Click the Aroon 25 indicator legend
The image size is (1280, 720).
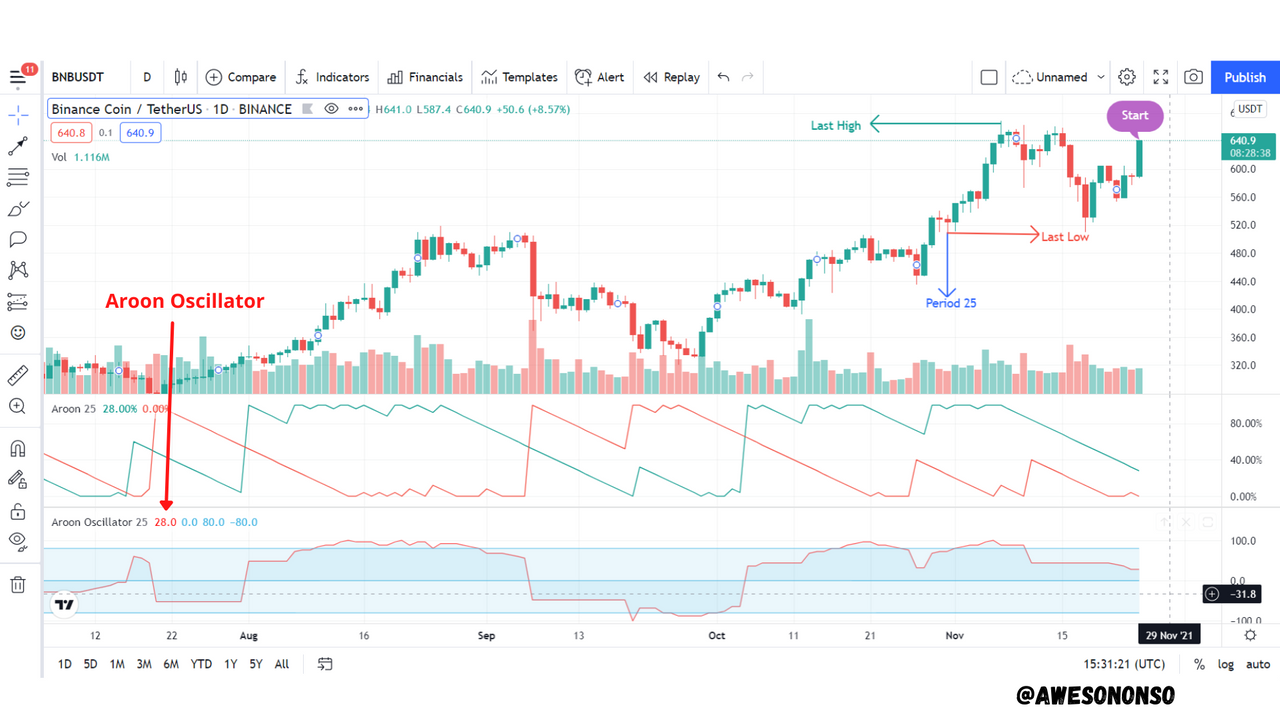coord(74,408)
